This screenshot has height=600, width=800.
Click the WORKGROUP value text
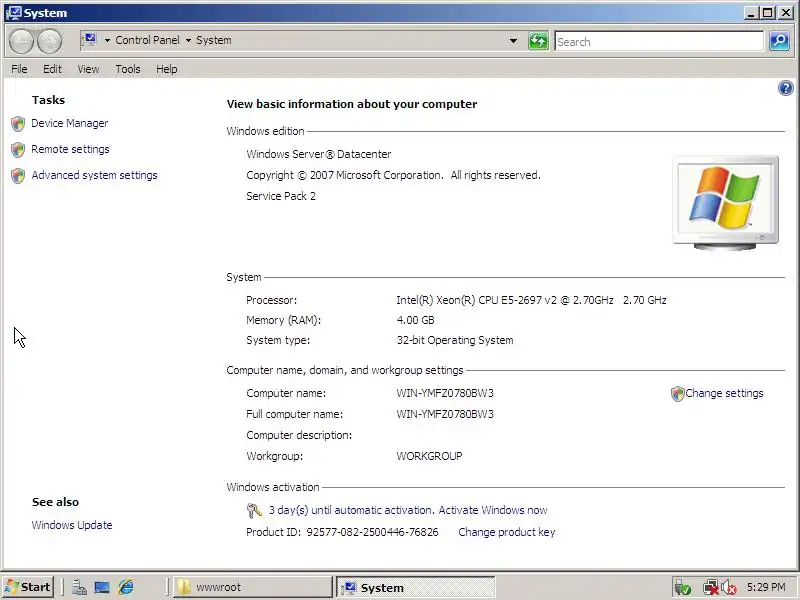pyautogui.click(x=429, y=456)
